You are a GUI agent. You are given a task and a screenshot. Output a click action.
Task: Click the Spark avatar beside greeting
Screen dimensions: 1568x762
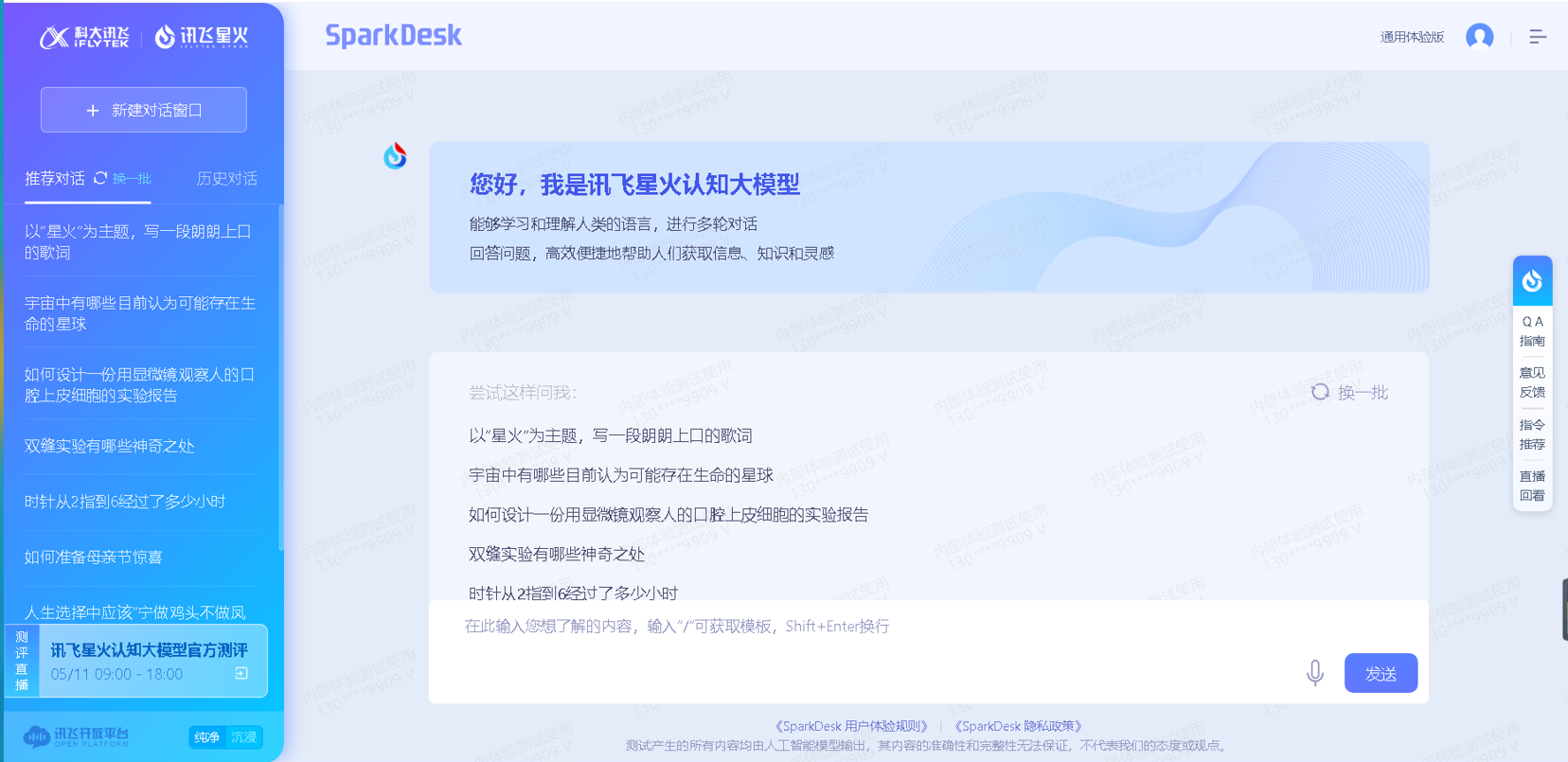point(395,156)
